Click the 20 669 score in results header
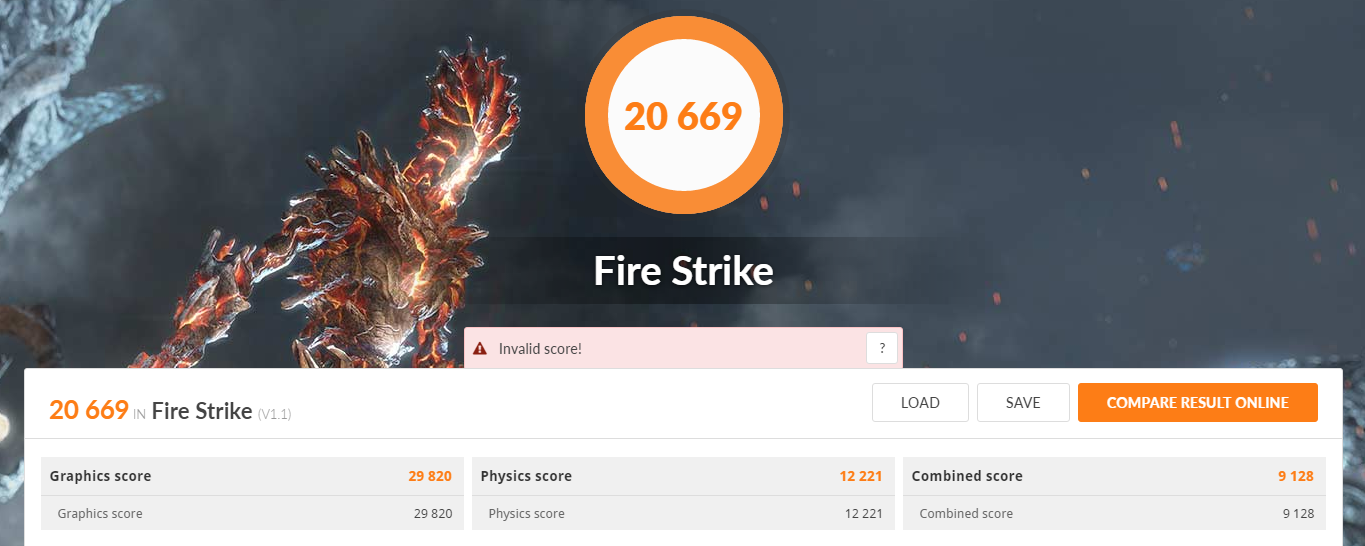This screenshot has width=1365, height=546. pyautogui.click(x=89, y=409)
